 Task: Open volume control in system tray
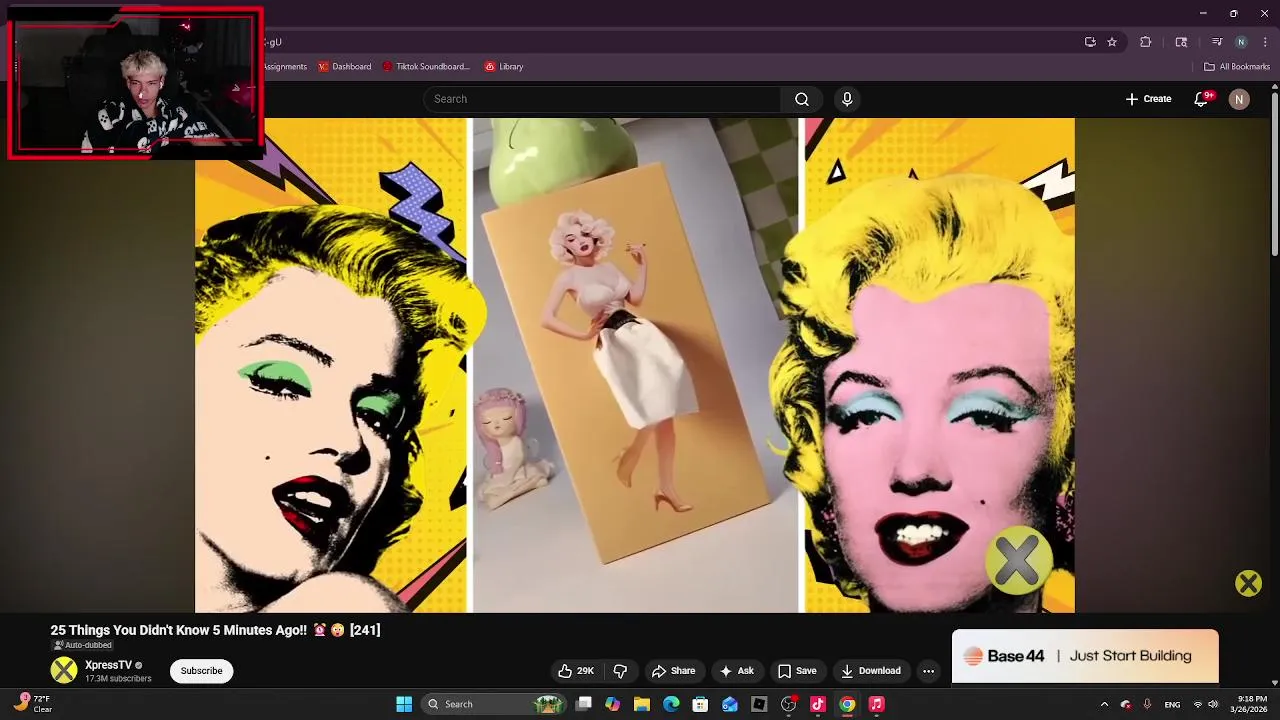coord(1213,704)
